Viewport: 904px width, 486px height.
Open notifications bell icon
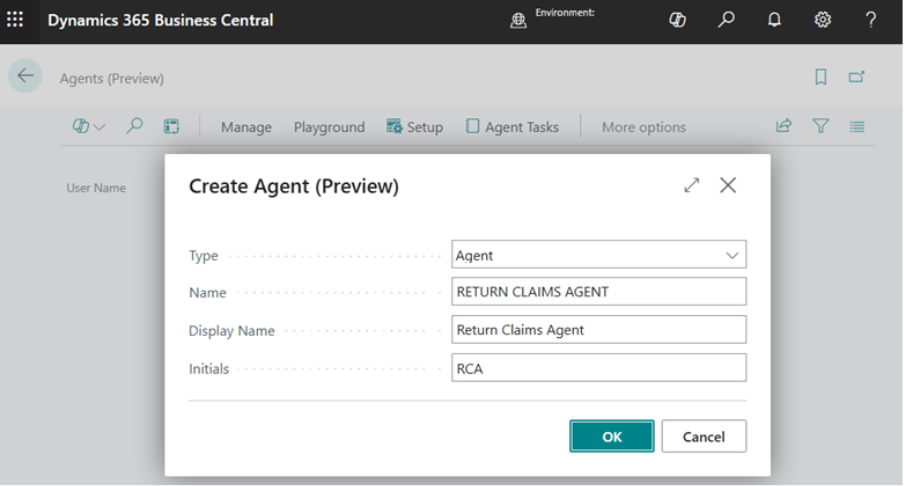pyautogui.click(x=774, y=20)
